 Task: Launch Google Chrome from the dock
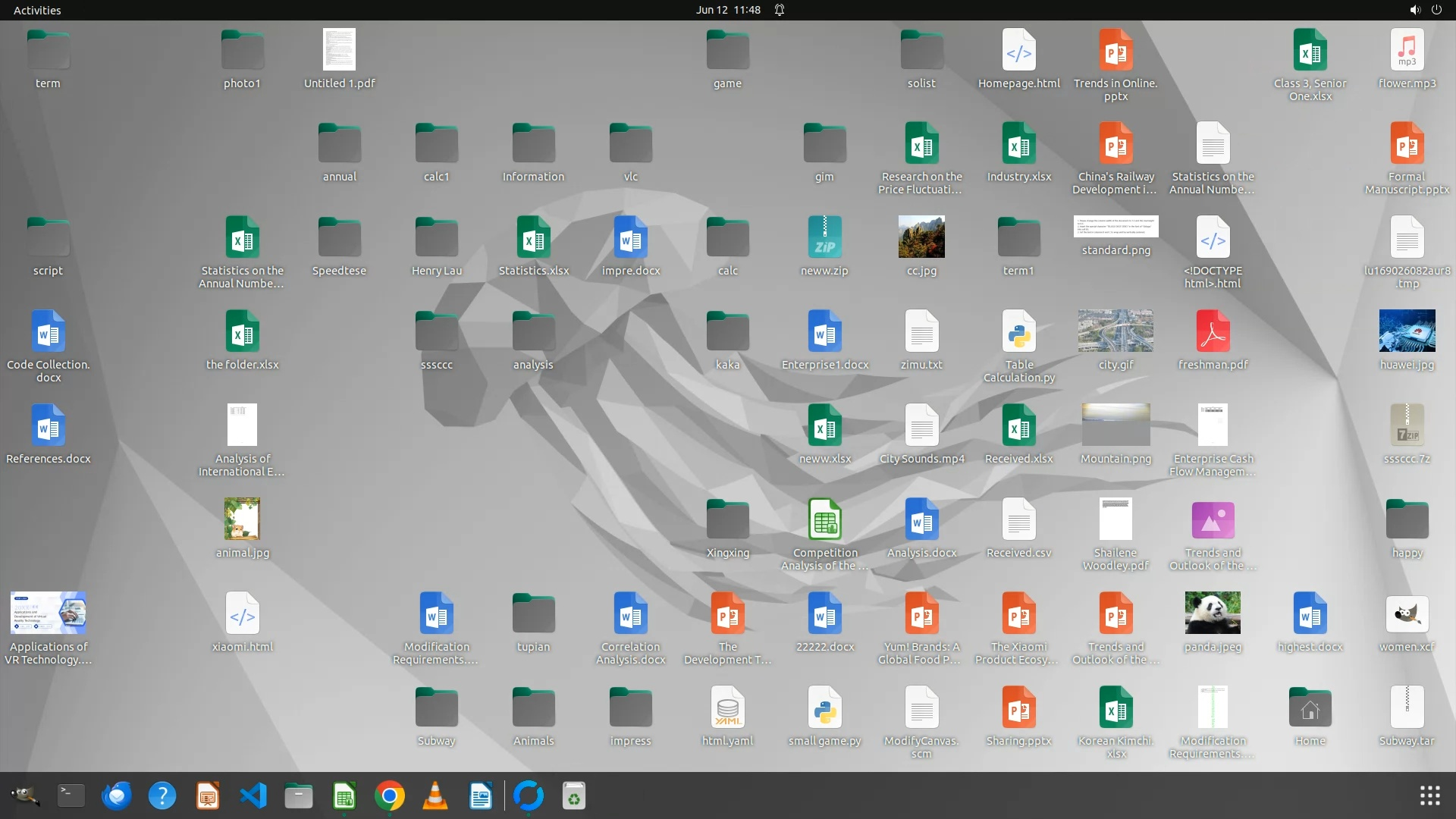pyautogui.click(x=389, y=795)
